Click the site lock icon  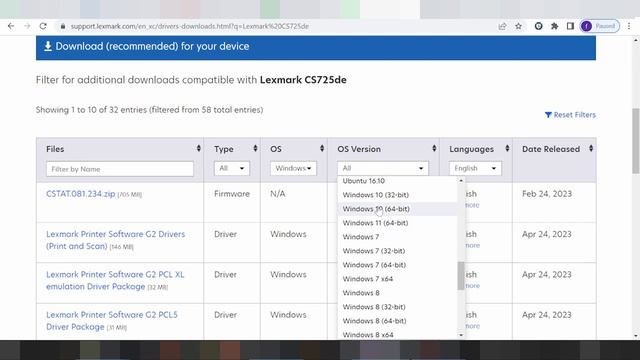click(62, 26)
